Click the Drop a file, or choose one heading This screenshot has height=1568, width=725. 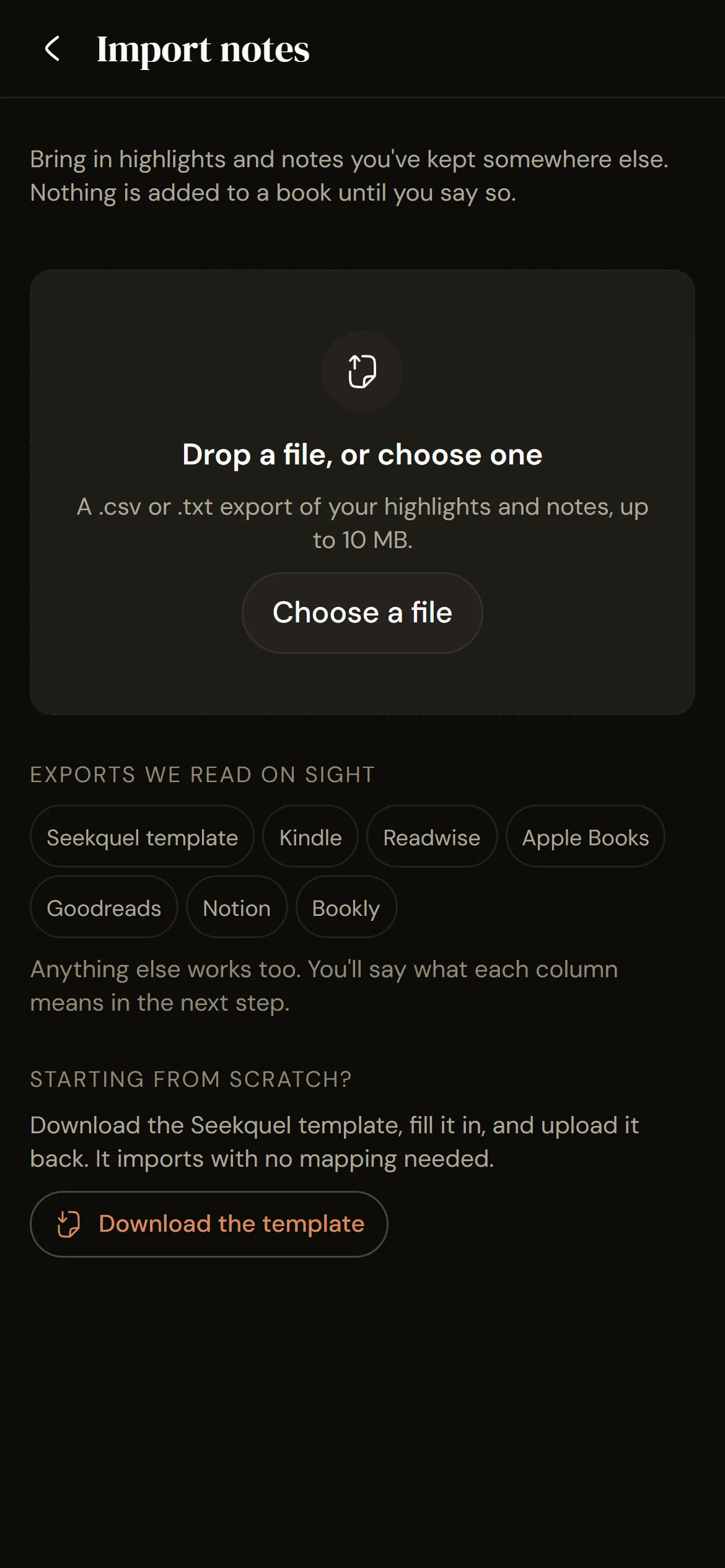point(362,455)
